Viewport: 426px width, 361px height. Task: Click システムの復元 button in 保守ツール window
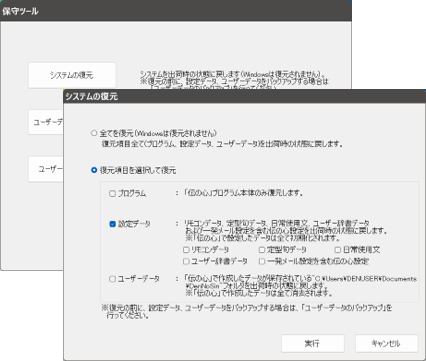(x=72, y=75)
